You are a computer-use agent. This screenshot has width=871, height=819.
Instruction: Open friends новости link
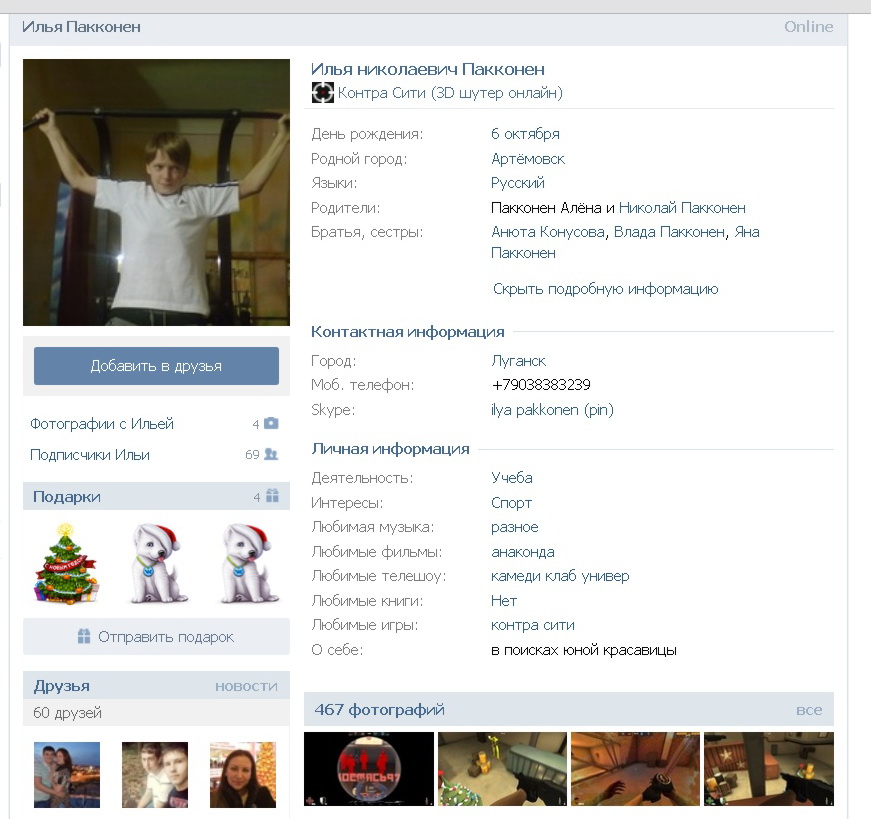pyautogui.click(x=246, y=686)
